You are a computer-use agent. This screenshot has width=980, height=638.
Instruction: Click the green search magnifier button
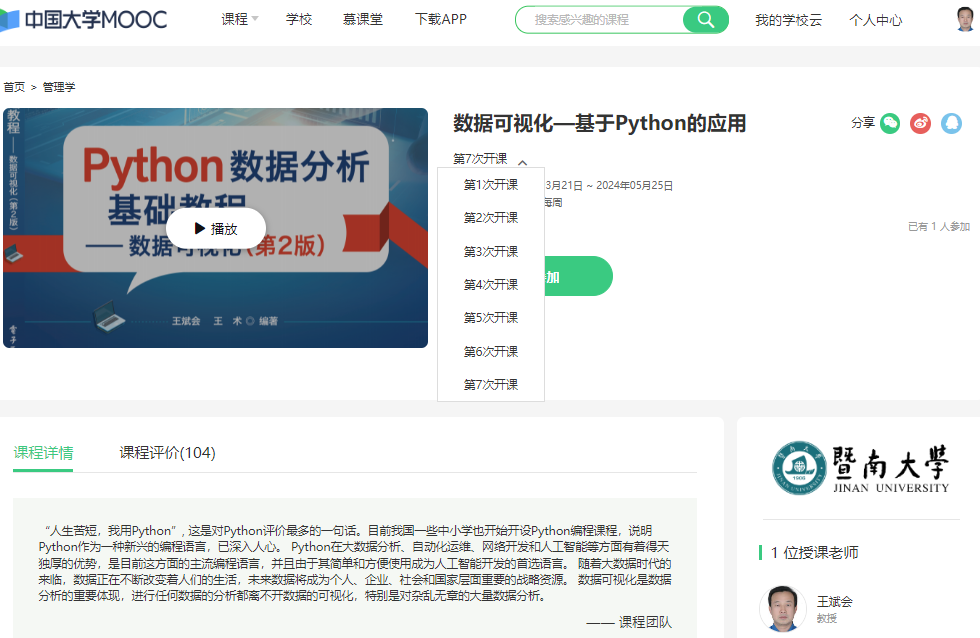[x=706, y=19]
